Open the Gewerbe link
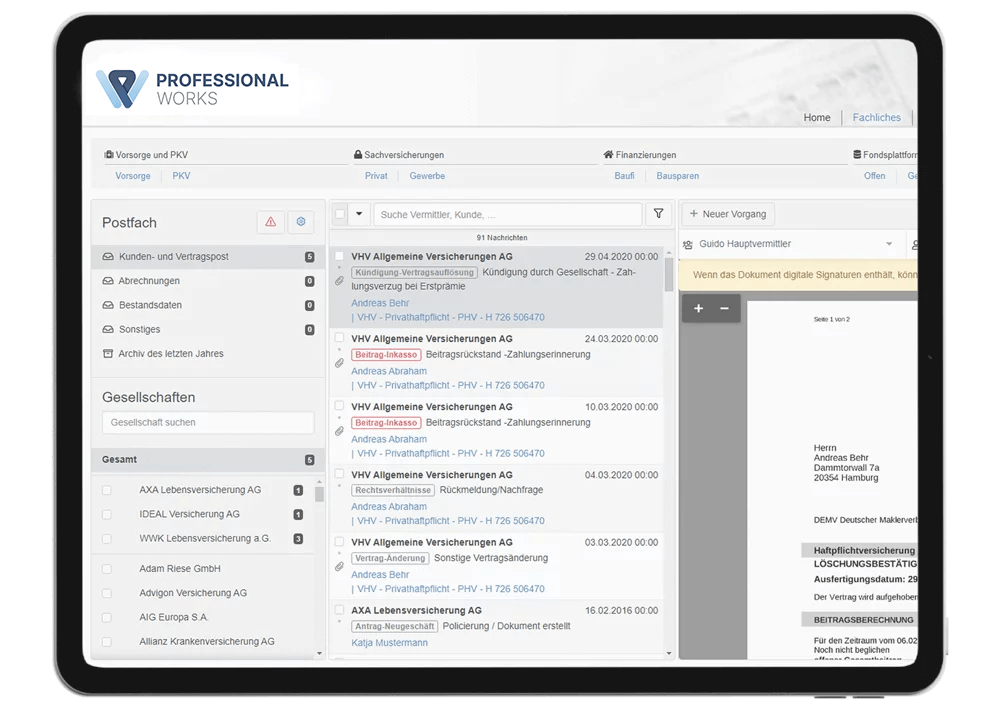1000x709 pixels. tap(427, 176)
